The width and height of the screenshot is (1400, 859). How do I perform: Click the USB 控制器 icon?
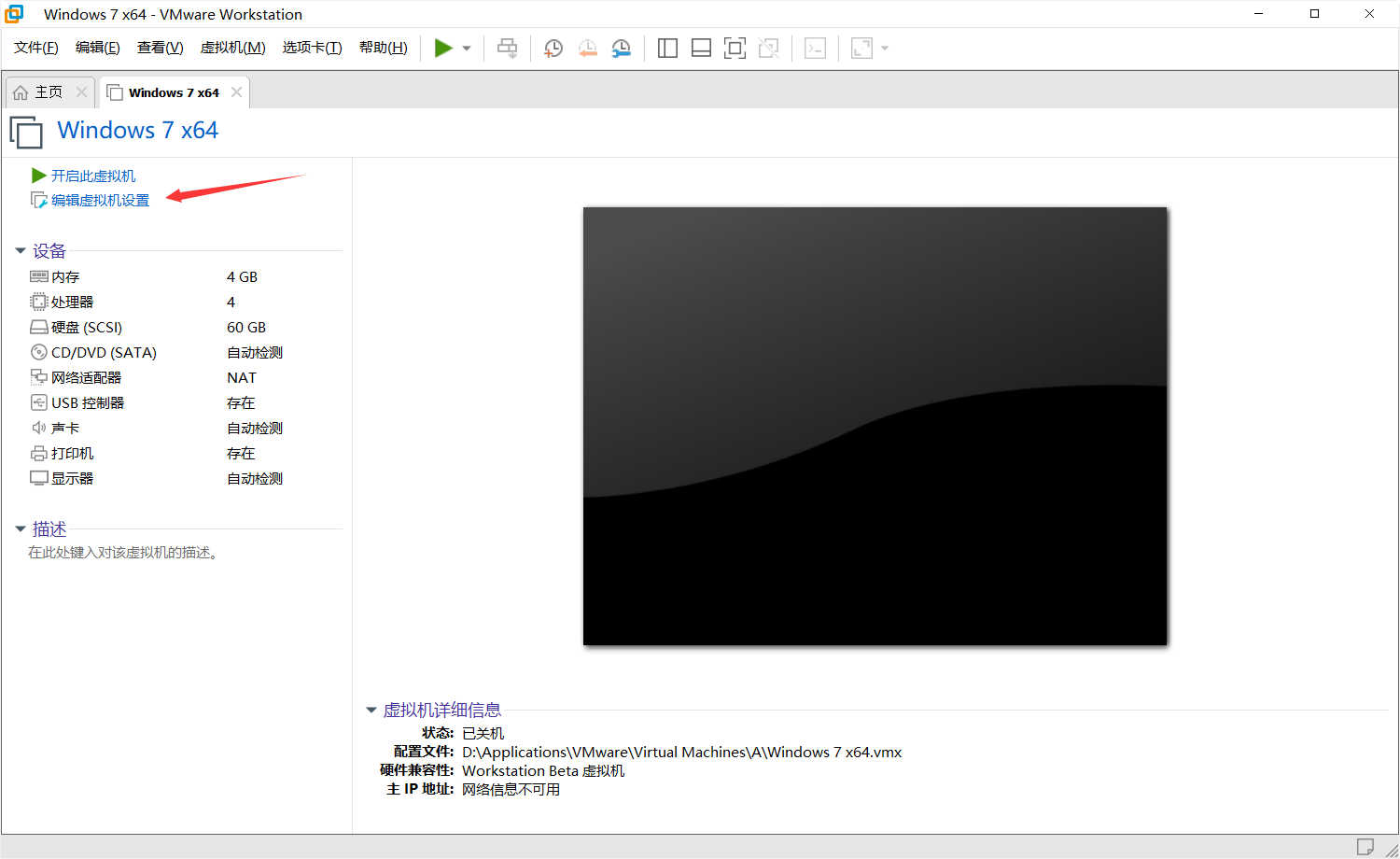click(39, 402)
